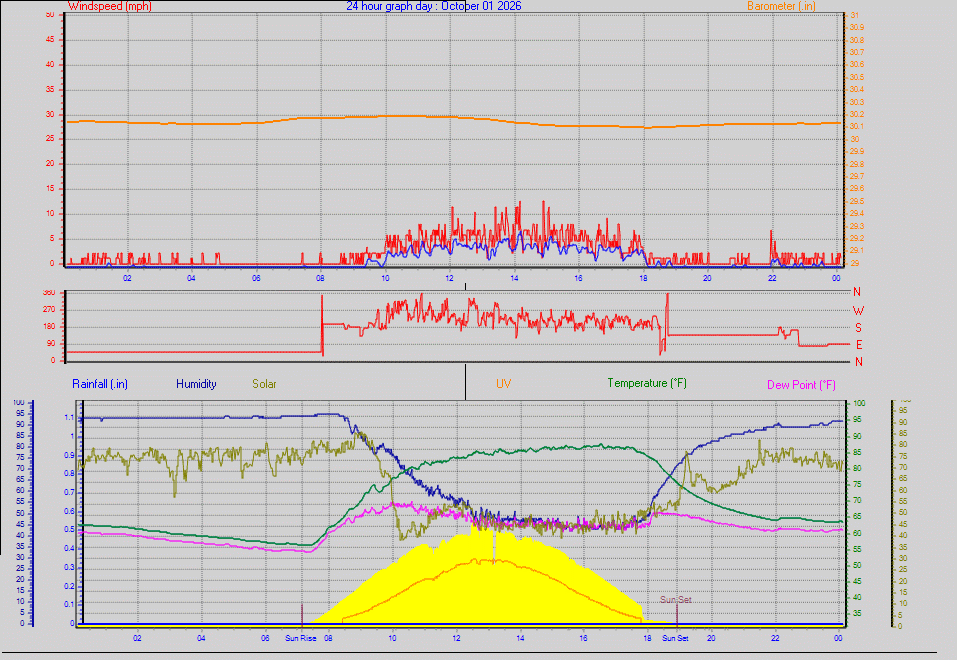957x660 pixels.
Task: Click the 'Temperature (°F)' legend label
Action: 647,383
